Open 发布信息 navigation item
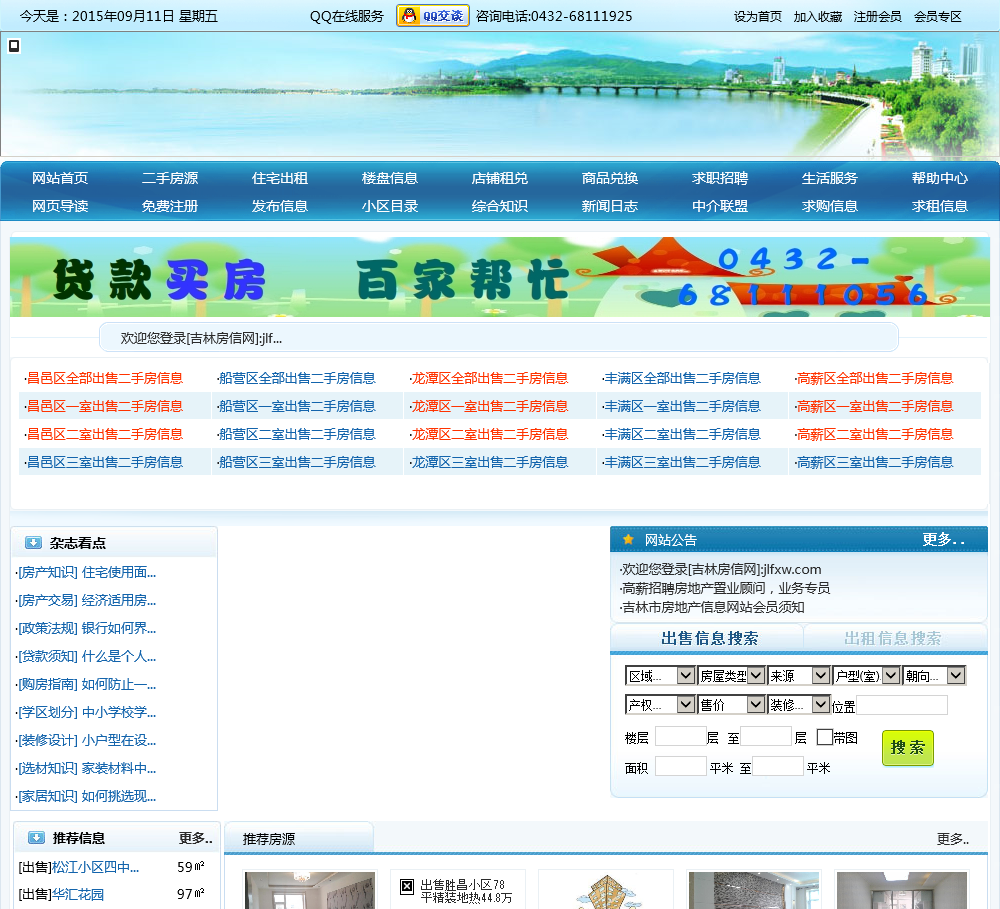 coord(279,206)
